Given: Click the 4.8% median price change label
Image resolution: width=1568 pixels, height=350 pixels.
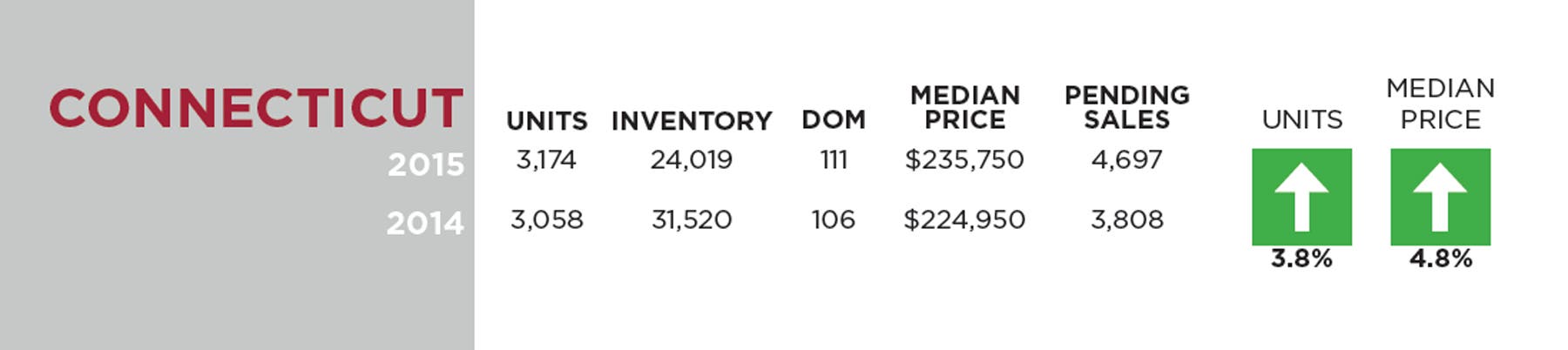Looking at the screenshot, I should click(1441, 259).
